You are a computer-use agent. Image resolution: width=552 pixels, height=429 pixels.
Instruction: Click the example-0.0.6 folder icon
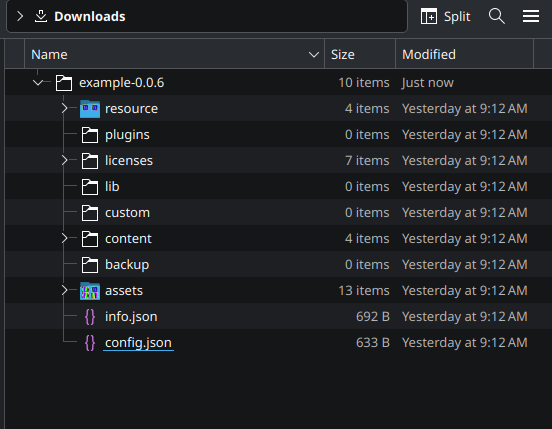tap(64, 83)
